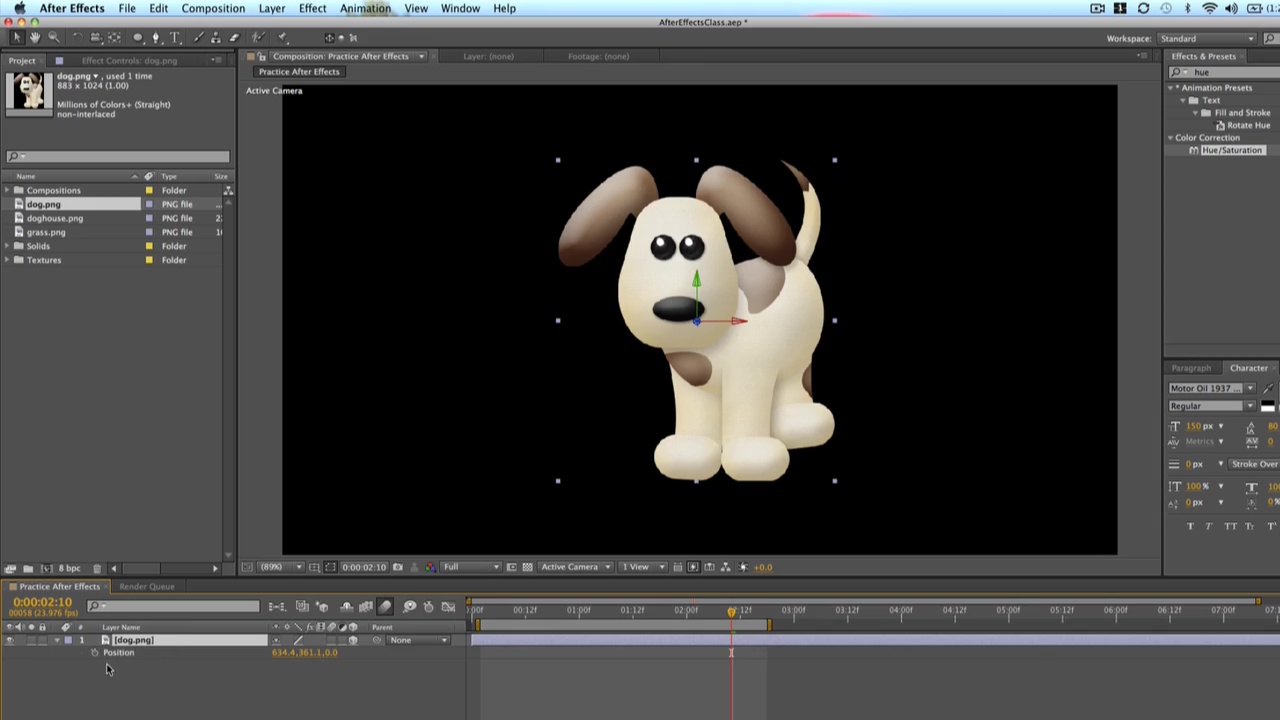
Task: Collapse the dog.png layer properties
Action: 57,640
